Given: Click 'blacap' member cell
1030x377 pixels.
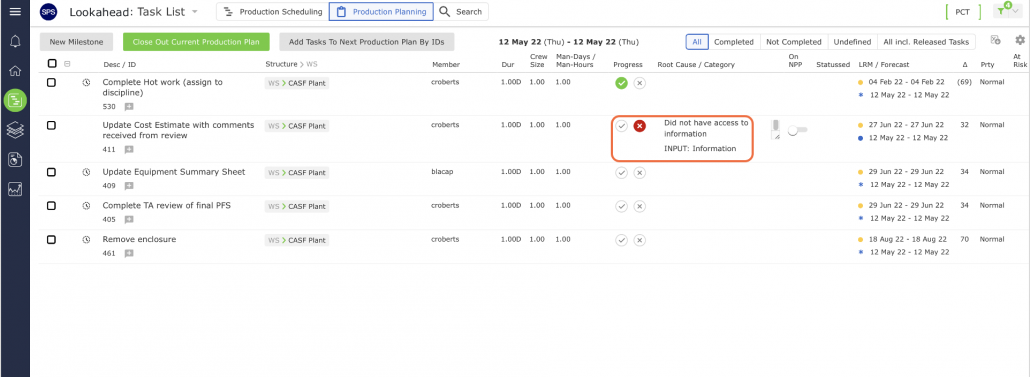Looking at the screenshot, I should pos(442,171).
